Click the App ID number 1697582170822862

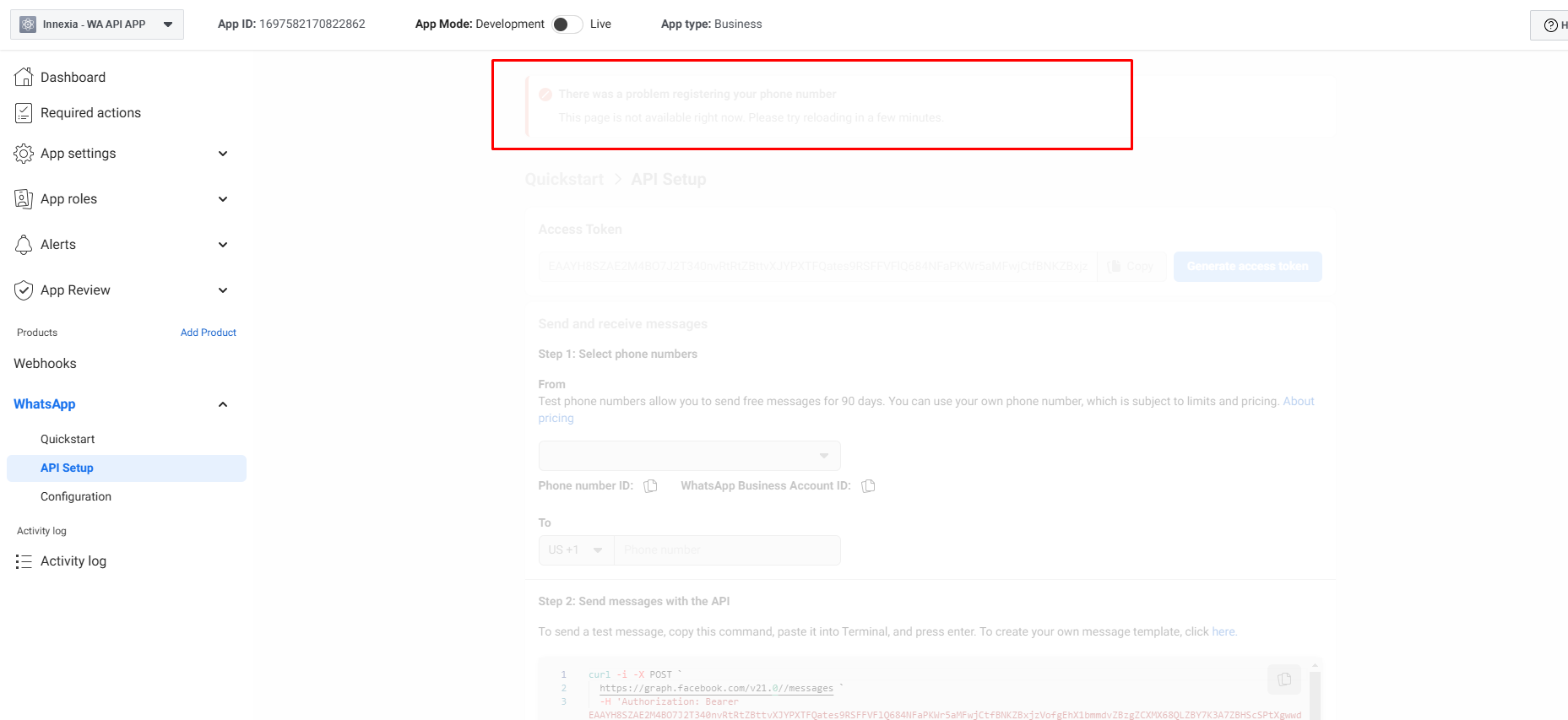[x=312, y=24]
